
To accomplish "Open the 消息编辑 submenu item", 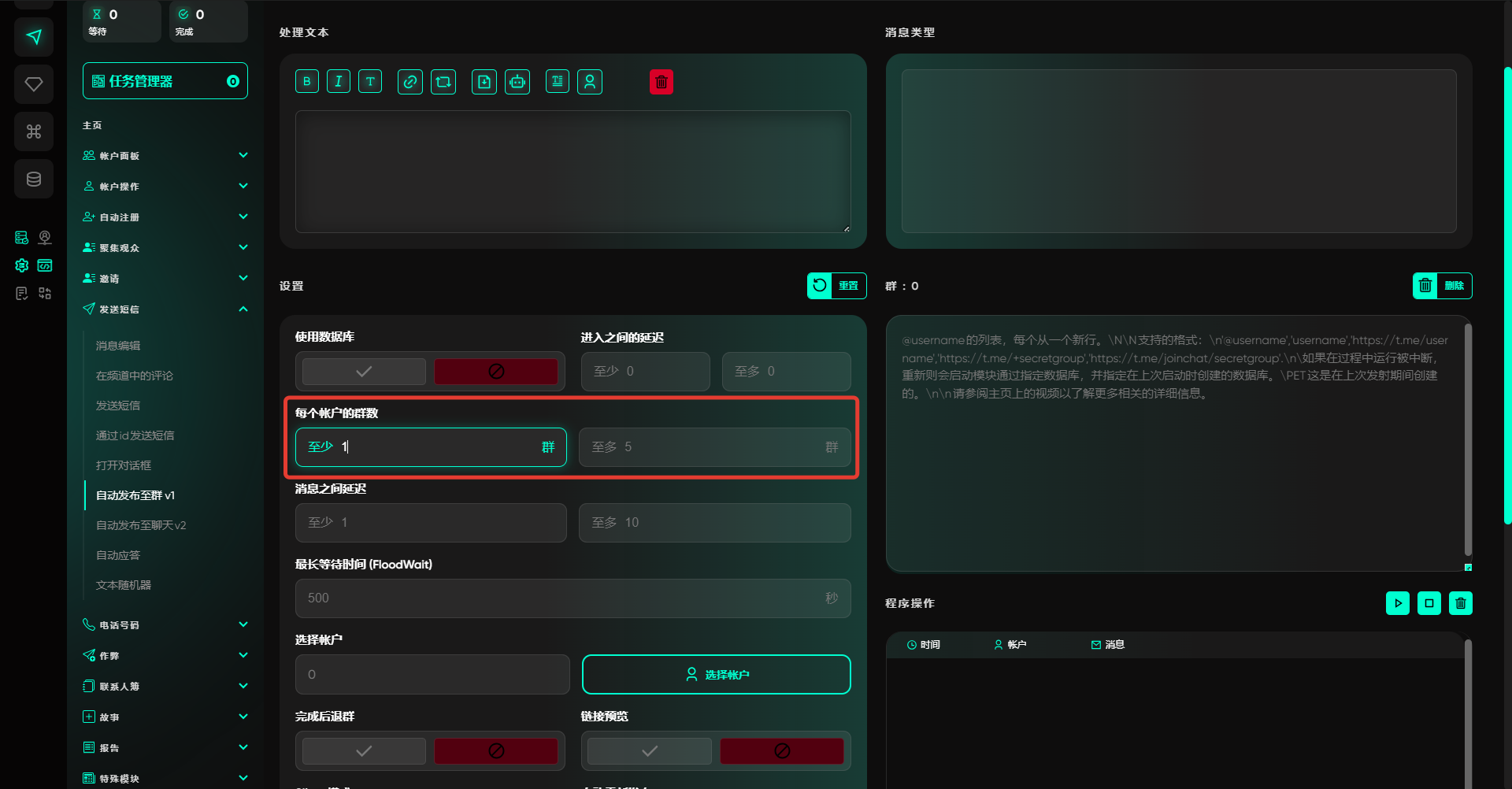I will (x=118, y=346).
